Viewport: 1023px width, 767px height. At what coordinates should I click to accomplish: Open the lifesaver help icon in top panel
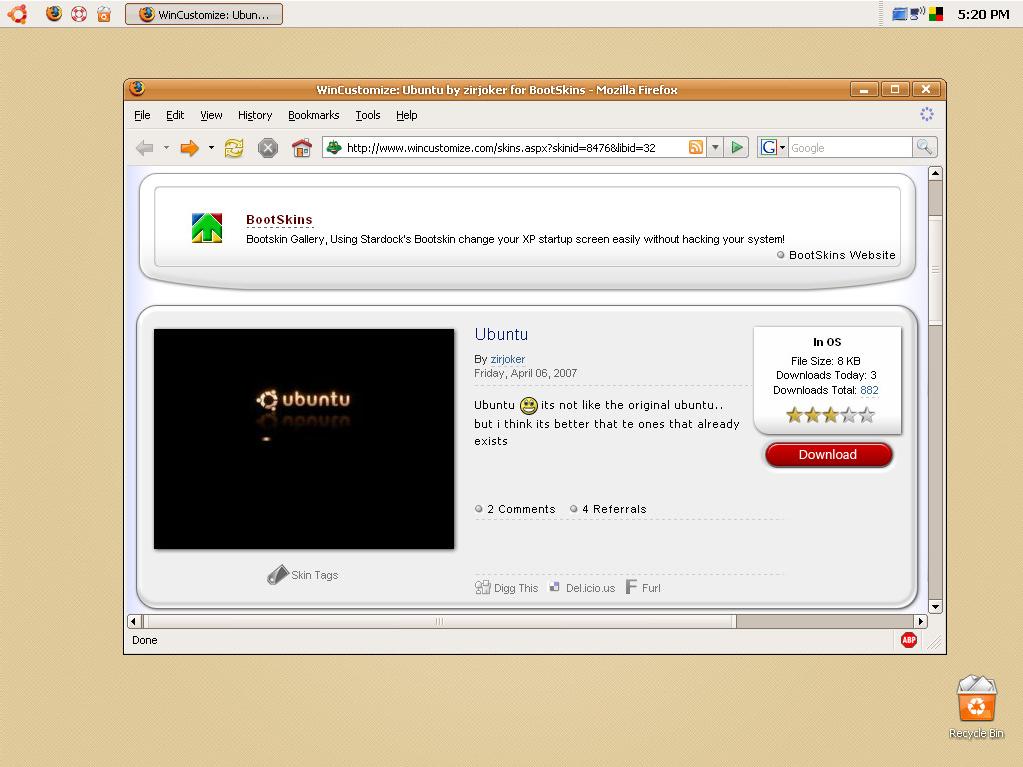(x=79, y=14)
